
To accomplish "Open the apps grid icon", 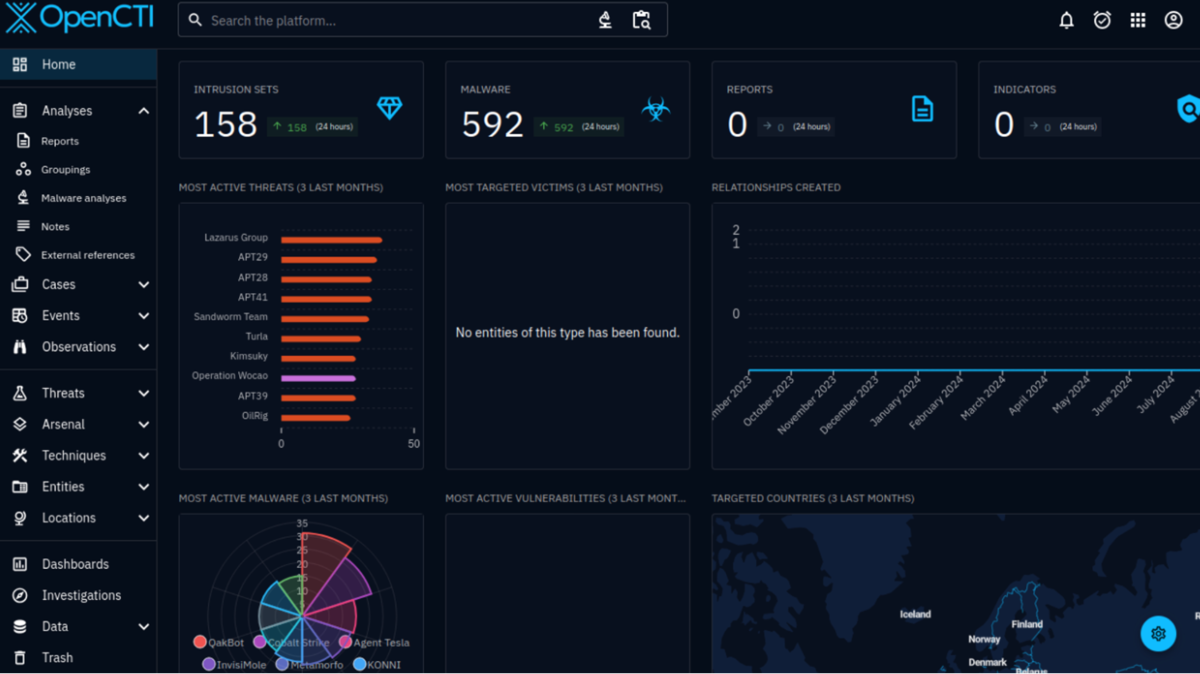I will [x=1138, y=20].
